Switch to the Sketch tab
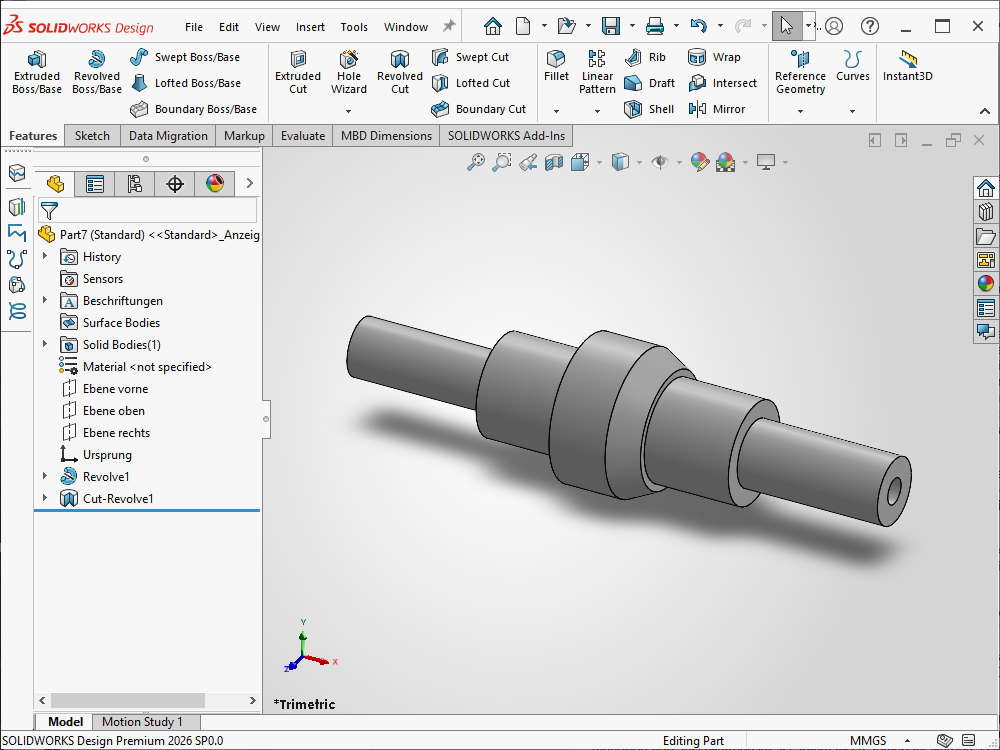 point(92,136)
